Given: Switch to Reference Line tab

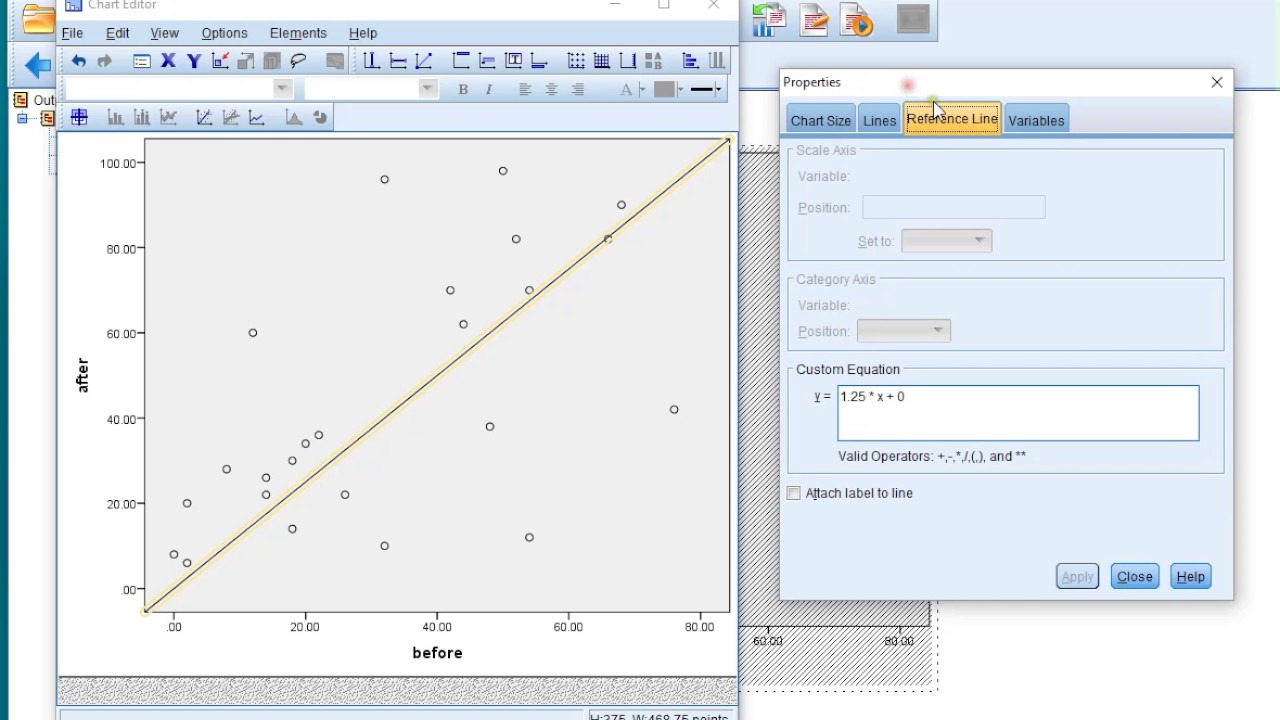Looking at the screenshot, I should tap(952, 118).
